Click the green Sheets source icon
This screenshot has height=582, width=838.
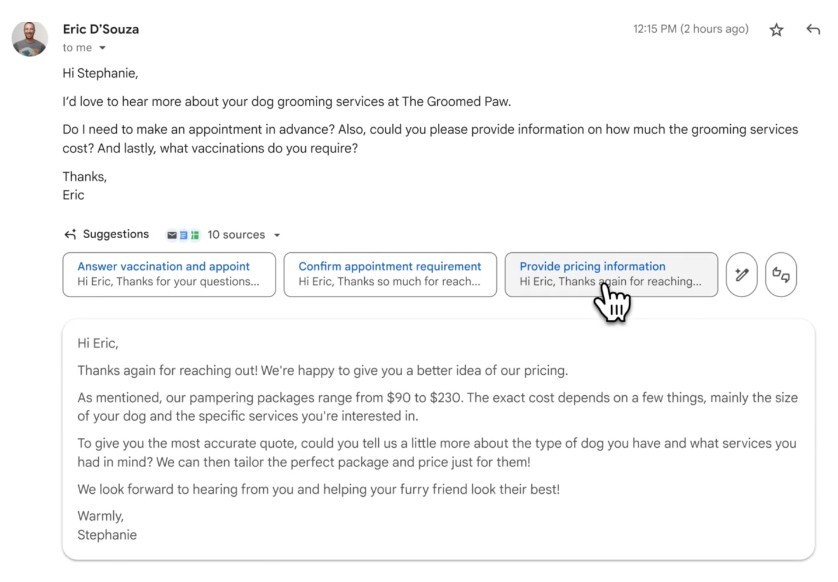[195, 235]
